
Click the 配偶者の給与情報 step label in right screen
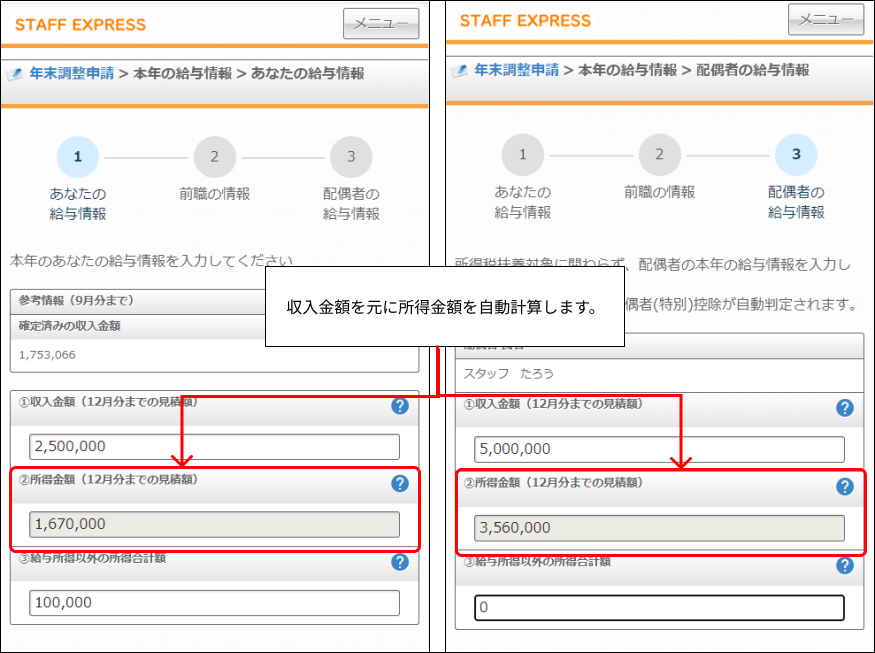pyautogui.click(x=796, y=201)
